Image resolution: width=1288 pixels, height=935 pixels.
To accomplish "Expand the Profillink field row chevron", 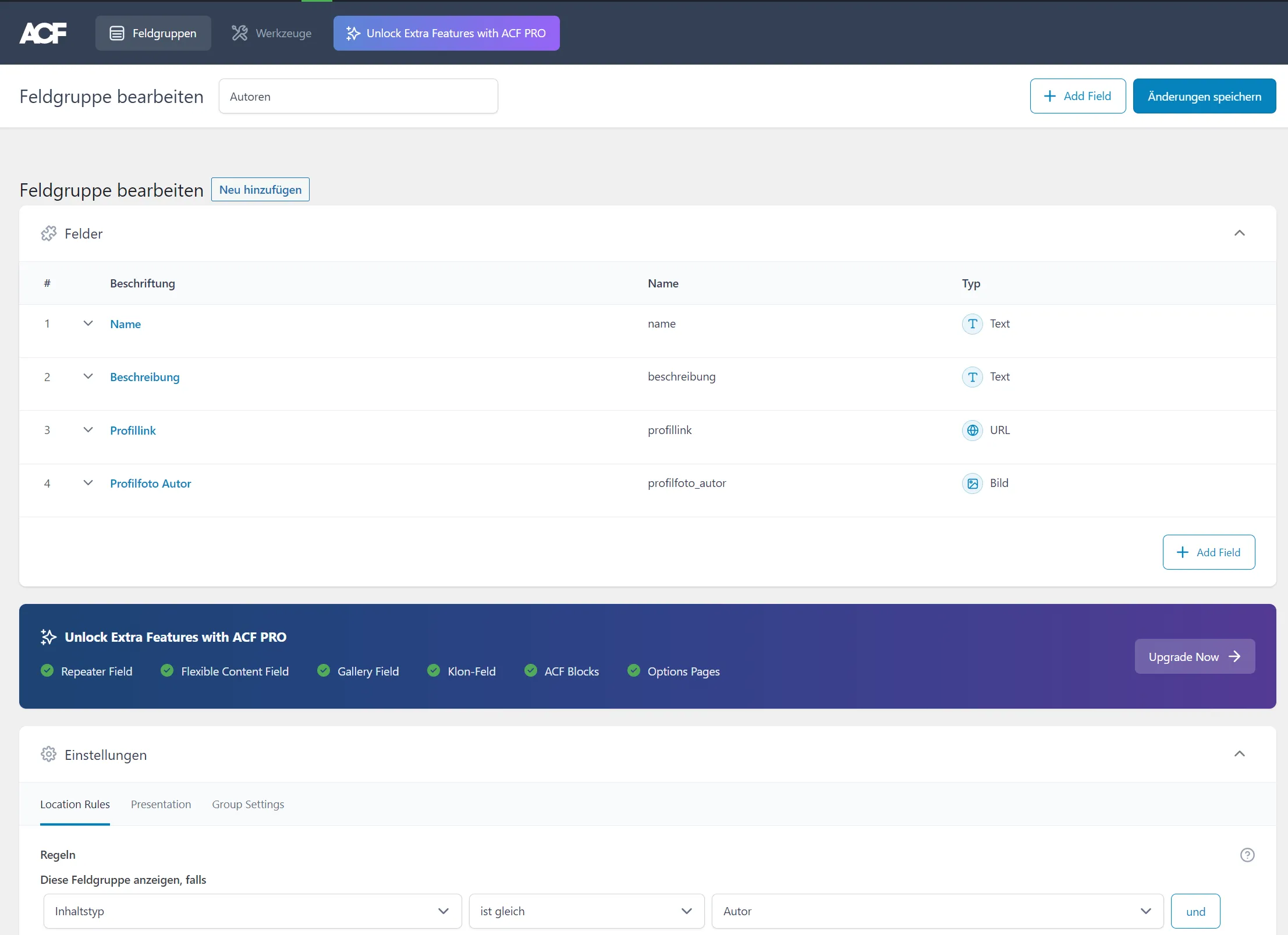I will pyautogui.click(x=88, y=430).
